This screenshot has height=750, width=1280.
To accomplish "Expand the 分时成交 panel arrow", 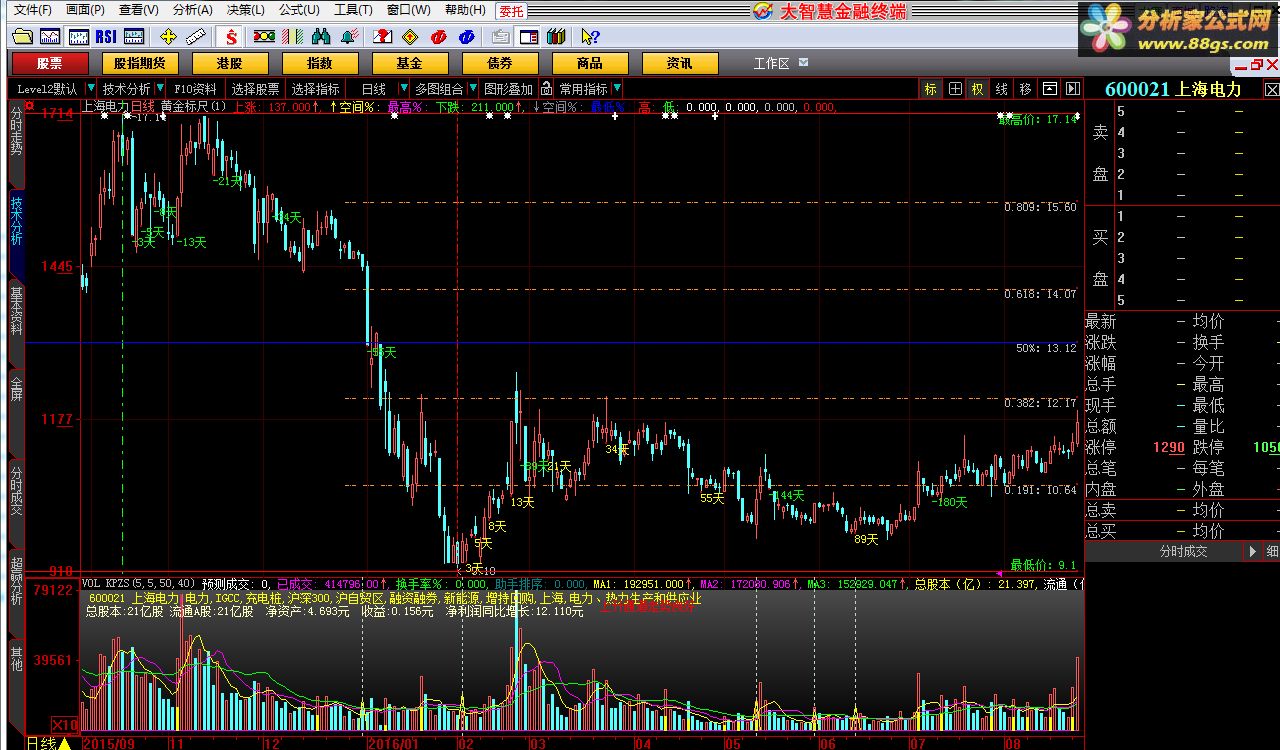I will 1254,551.
